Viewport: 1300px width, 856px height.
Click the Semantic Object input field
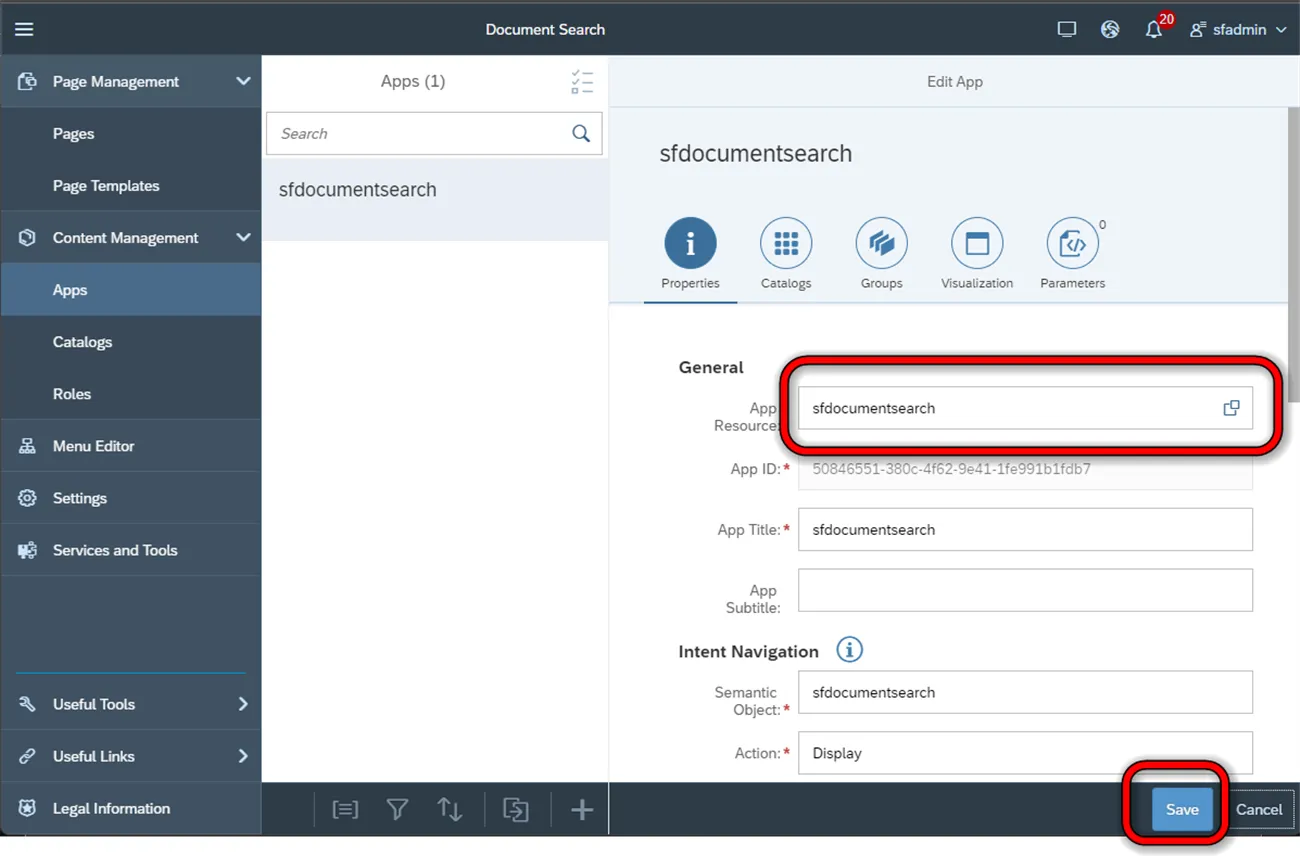1025,692
